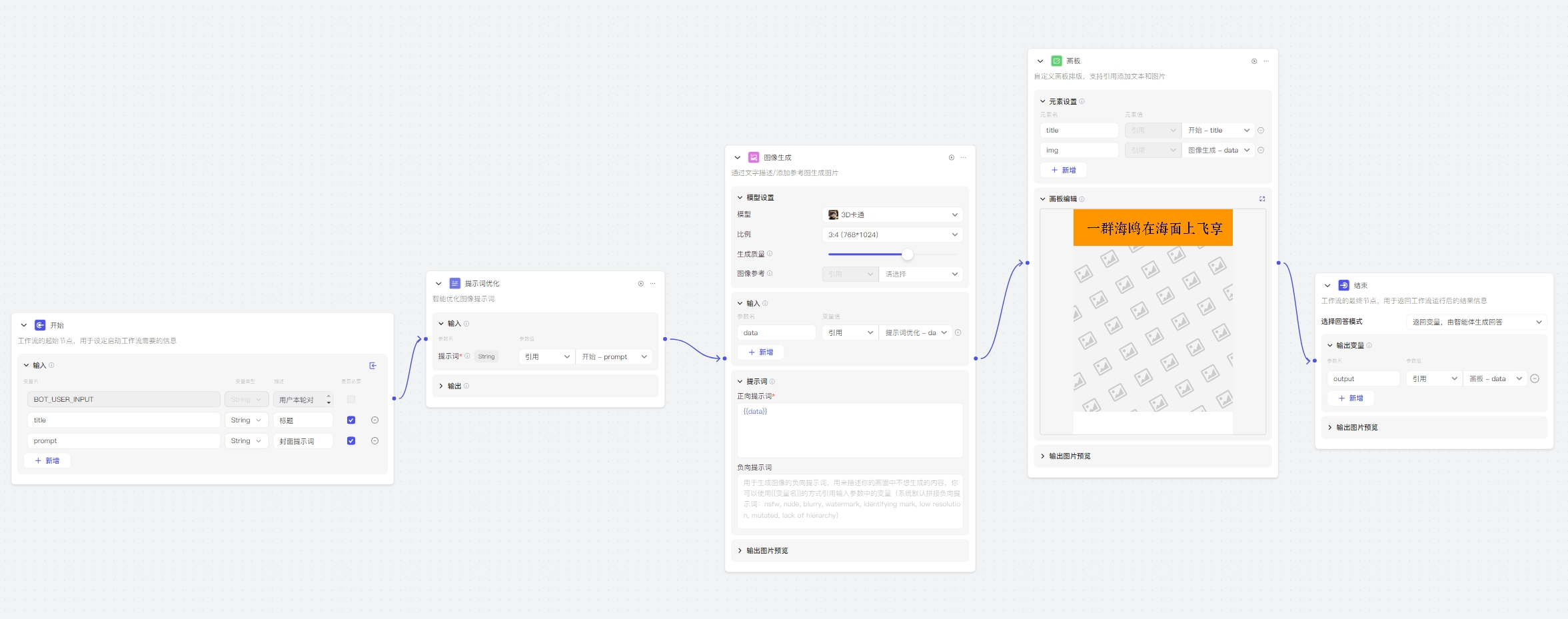Add new input with 新增 in 图像生成
Viewport: 1568px width, 619px height.
761,352
